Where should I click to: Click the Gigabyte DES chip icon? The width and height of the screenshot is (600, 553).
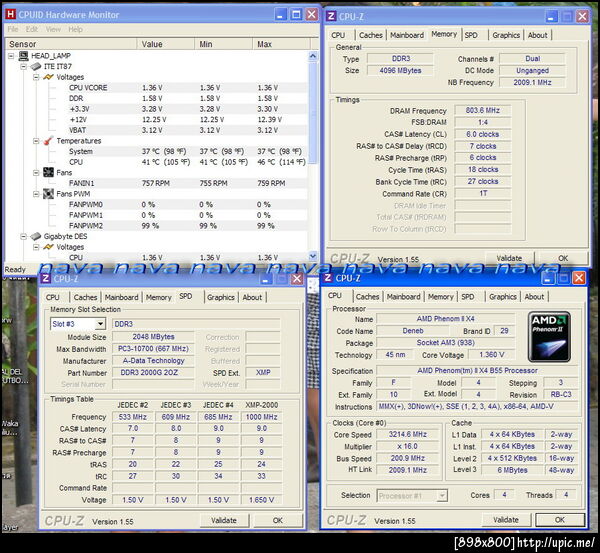click(x=36, y=236)
